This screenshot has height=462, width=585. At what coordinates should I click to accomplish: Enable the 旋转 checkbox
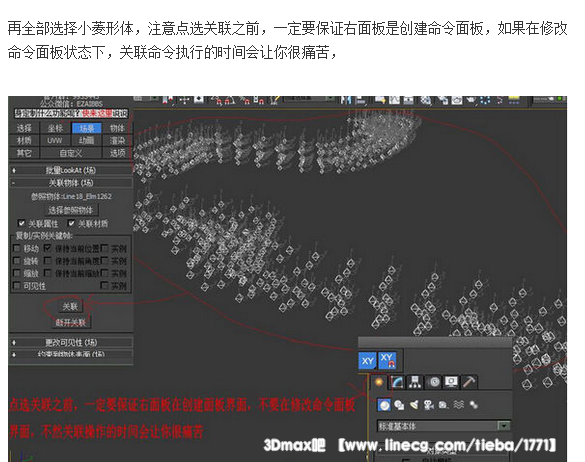(17, 260)
